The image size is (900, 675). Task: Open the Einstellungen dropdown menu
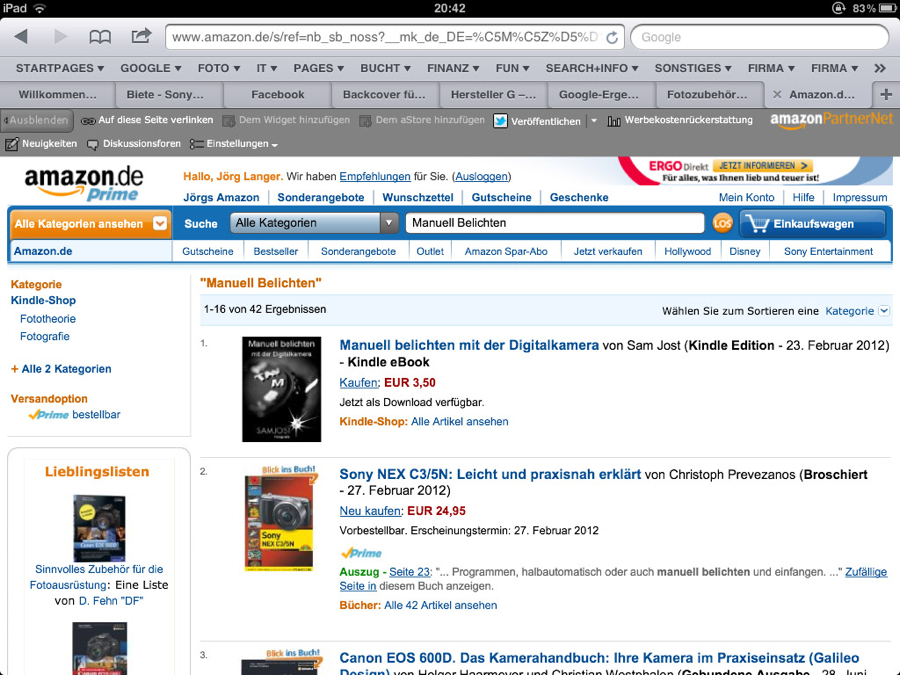click(234, 143)
